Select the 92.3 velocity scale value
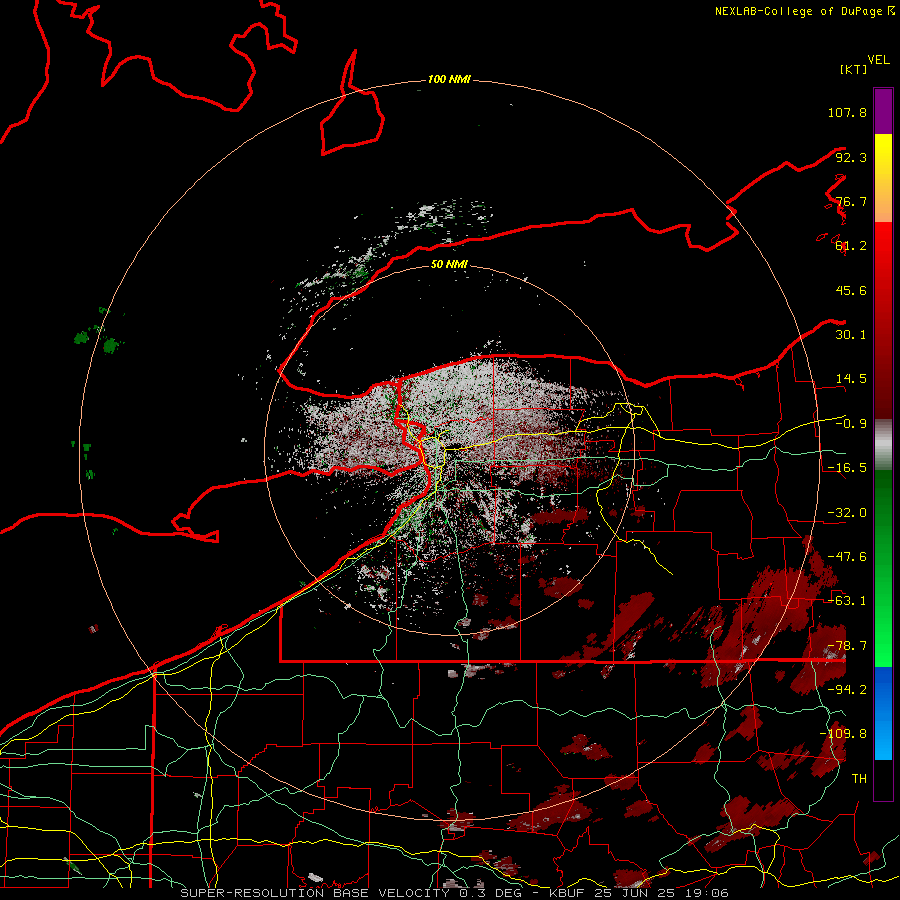 coord(851,157)
